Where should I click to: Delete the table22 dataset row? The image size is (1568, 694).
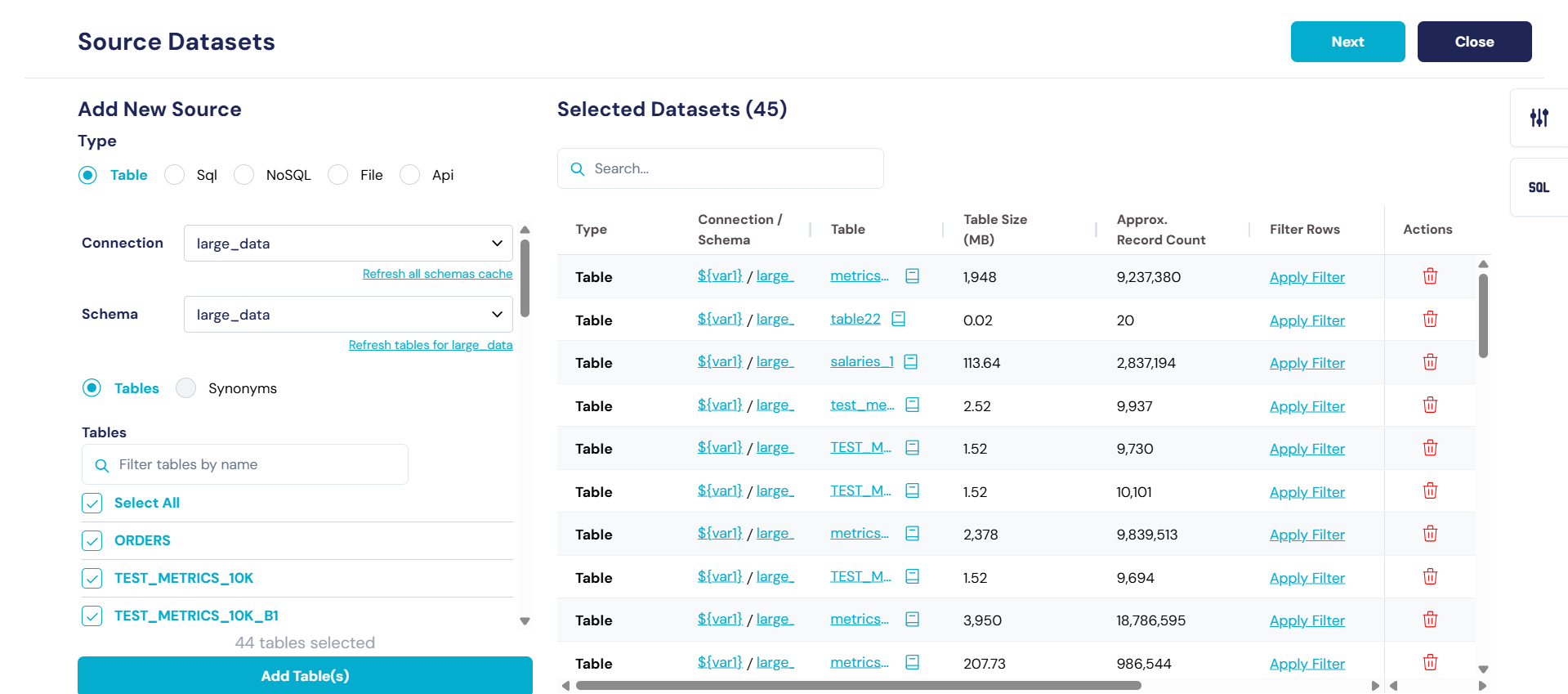(1429, 320)
